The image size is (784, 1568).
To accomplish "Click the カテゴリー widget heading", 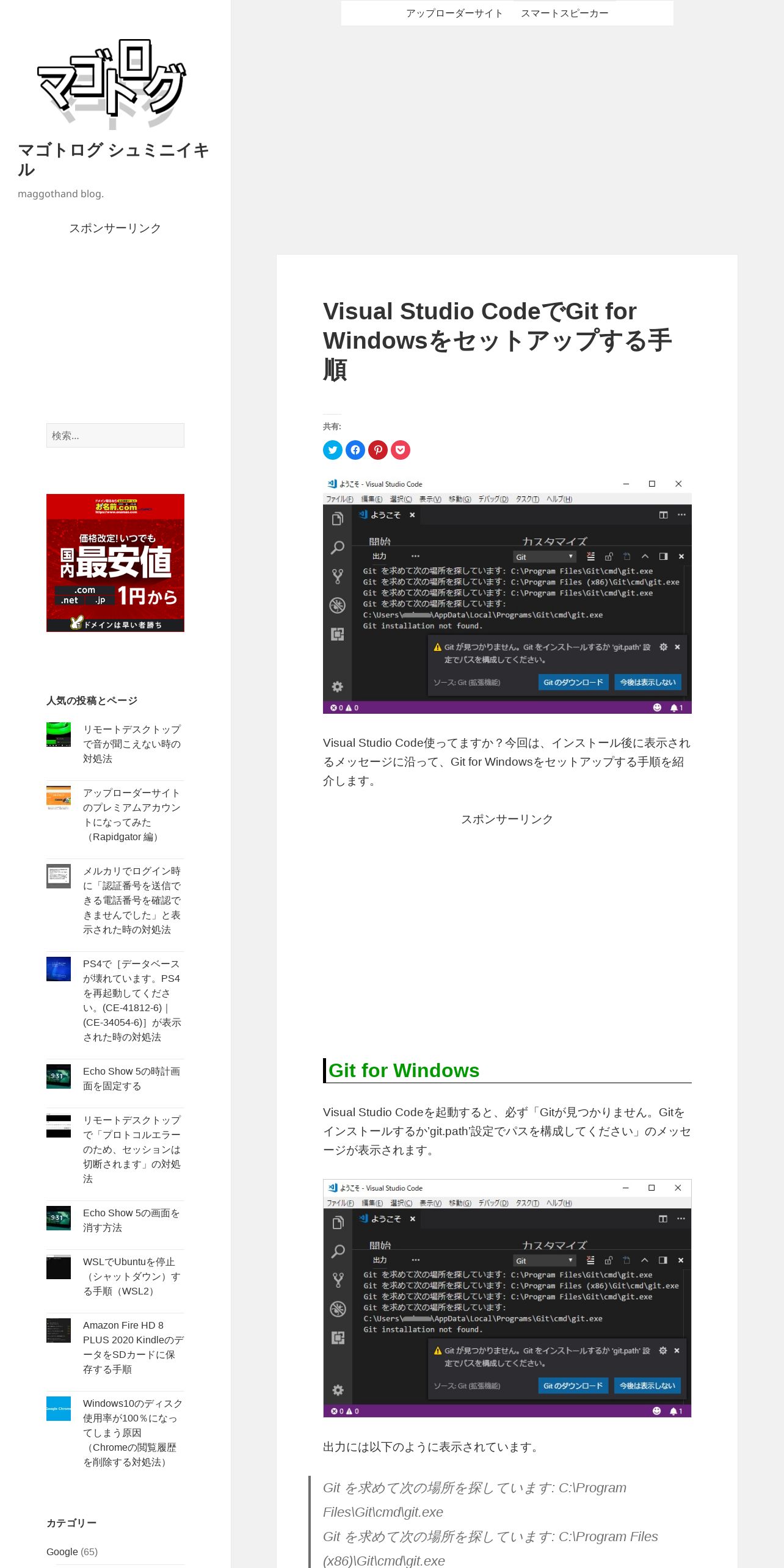I will (x=71, y=1523).
